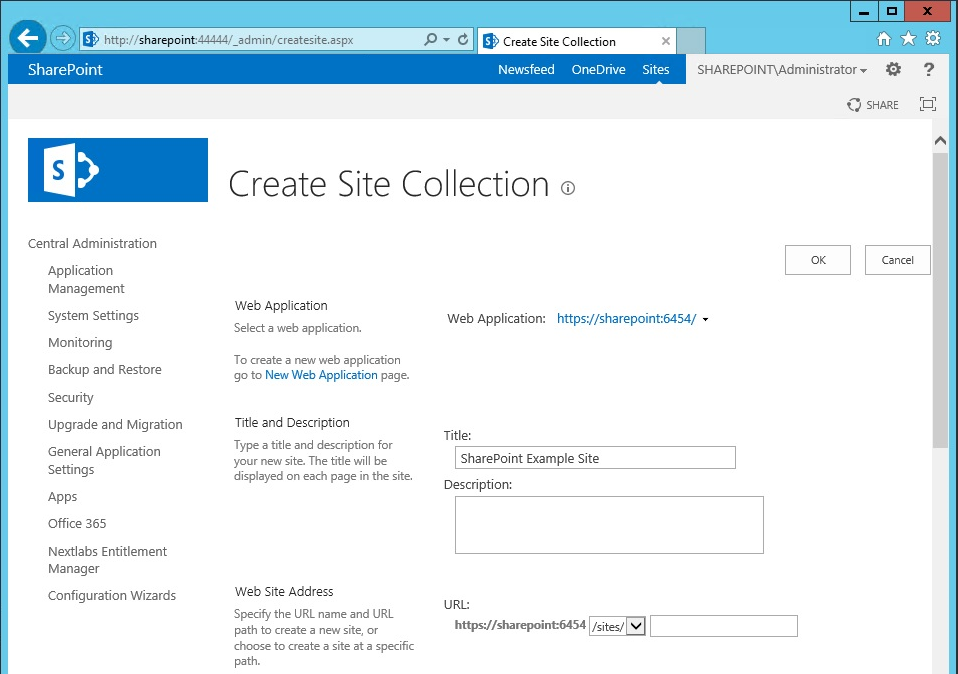This screenshot has width=958, height=674.
Task: Go back with the browser back arrow
Action: tap(27, 38)
